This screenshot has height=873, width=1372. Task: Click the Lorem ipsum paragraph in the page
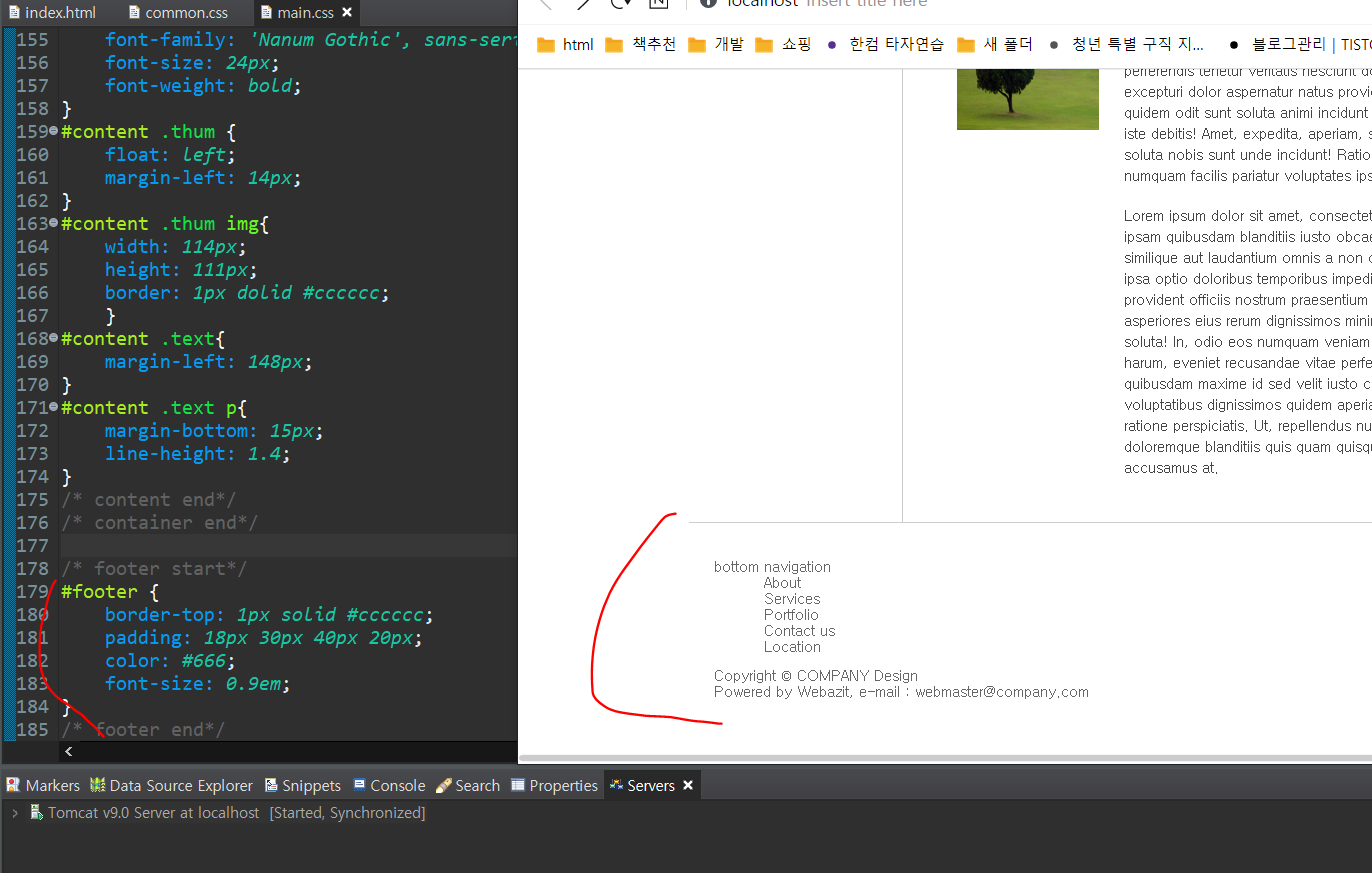pyautogui.click(x=1247, y=341)
